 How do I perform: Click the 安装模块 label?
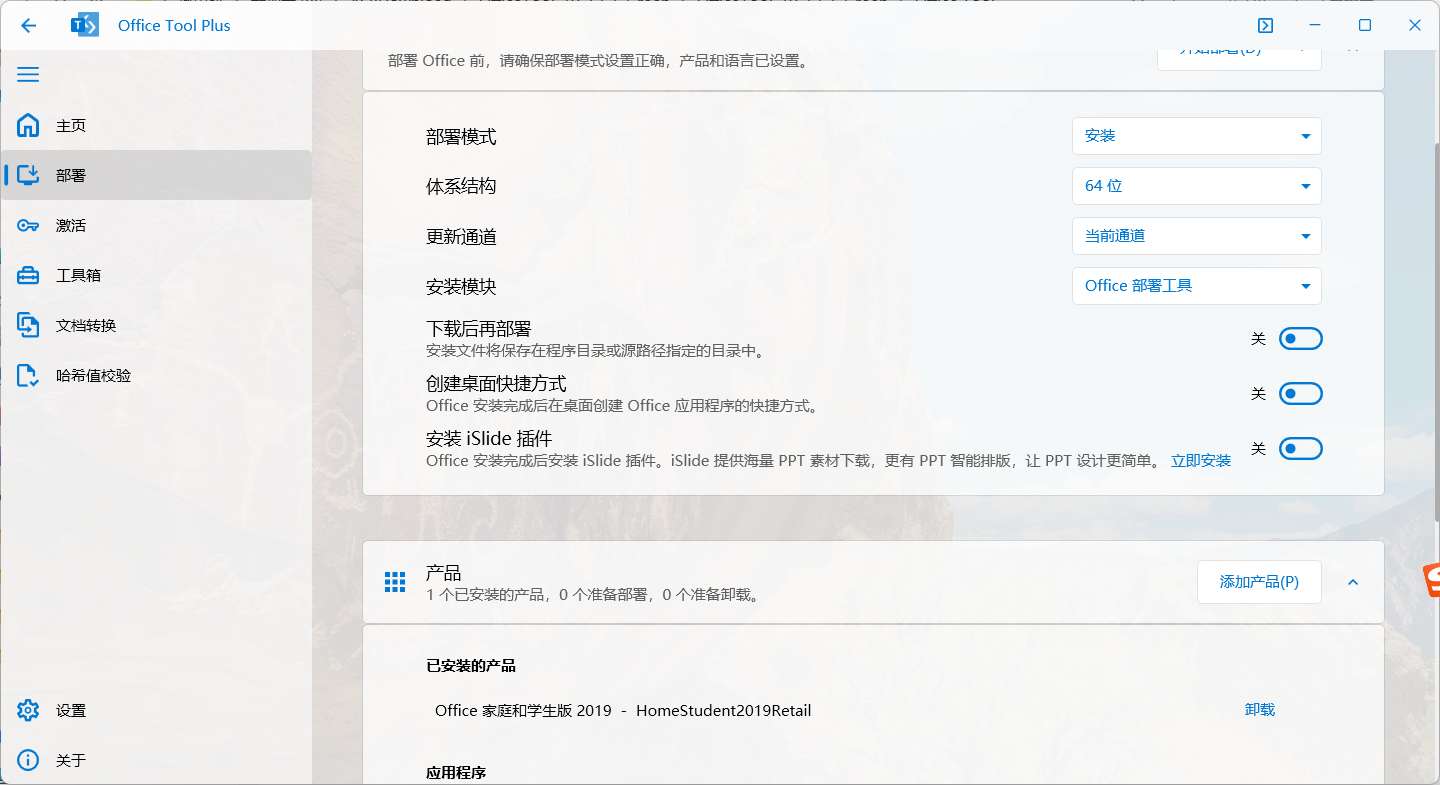point(461,287)
